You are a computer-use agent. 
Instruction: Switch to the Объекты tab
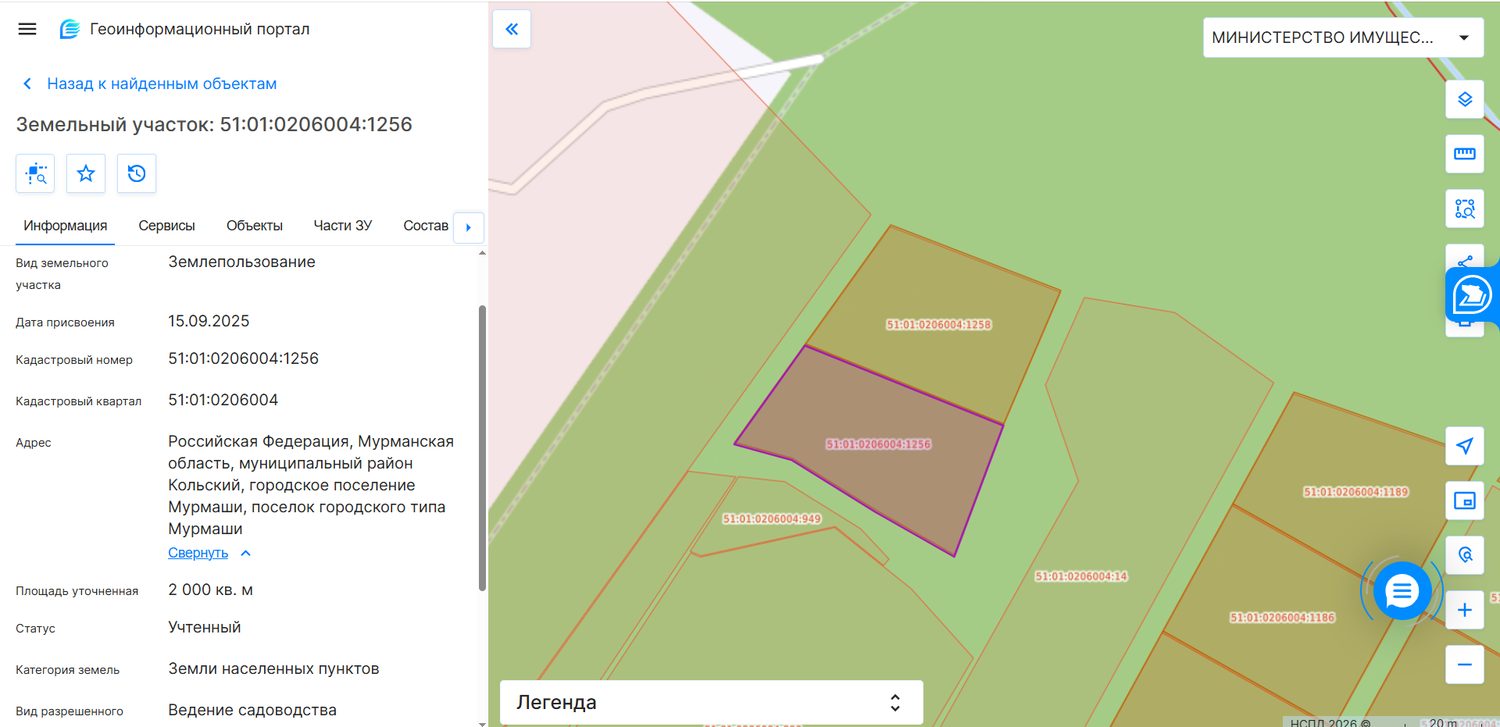coord(255,226)
